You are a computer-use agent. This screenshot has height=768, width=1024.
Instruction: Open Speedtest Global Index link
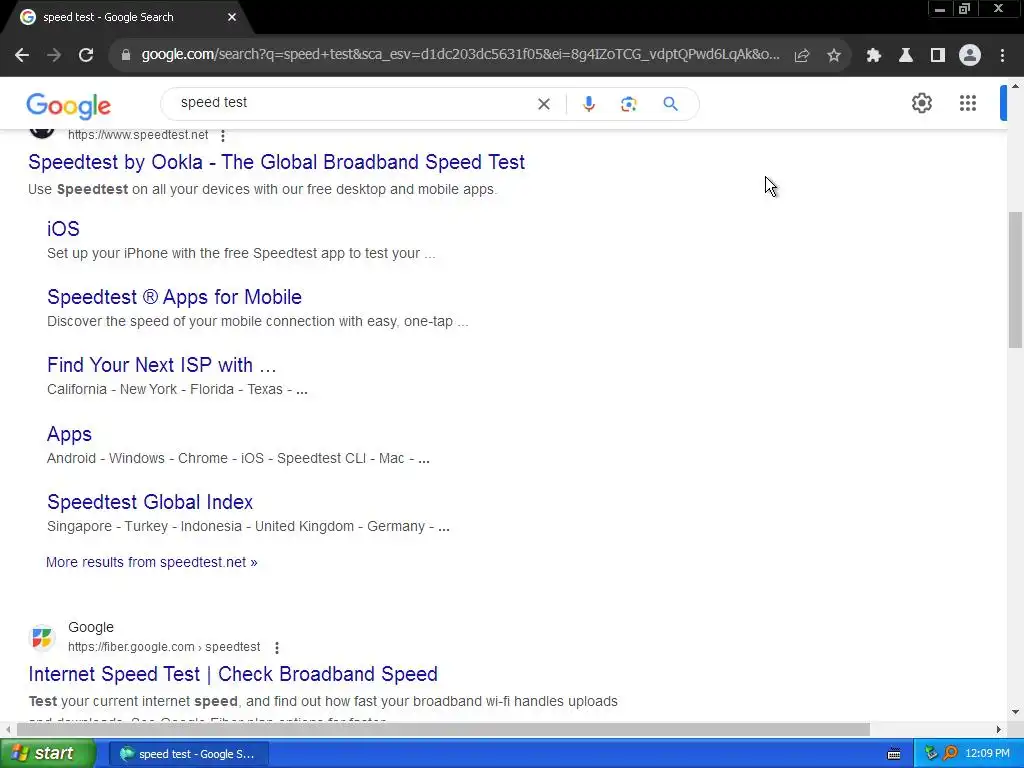tap(150, 502)
